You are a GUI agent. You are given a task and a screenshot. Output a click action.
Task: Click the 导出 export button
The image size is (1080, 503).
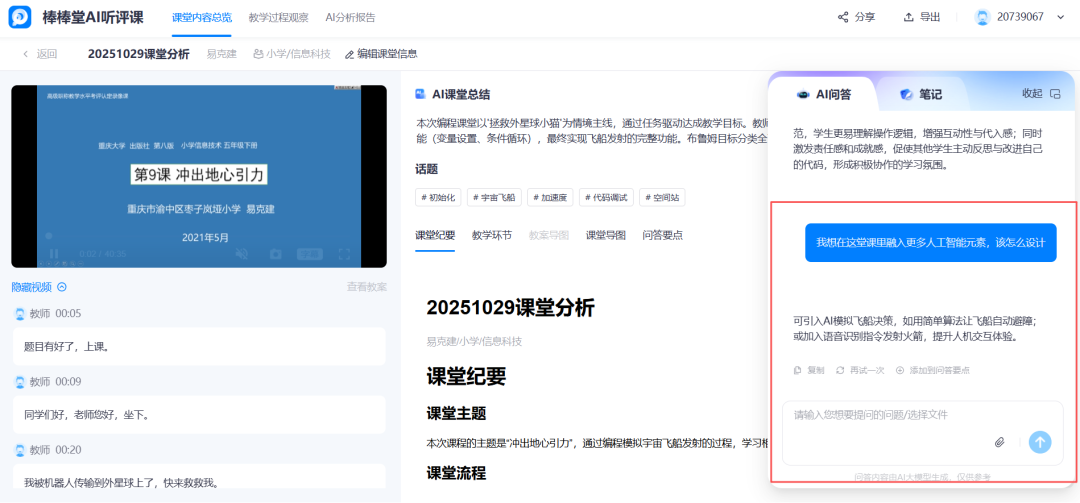(922, 17)
